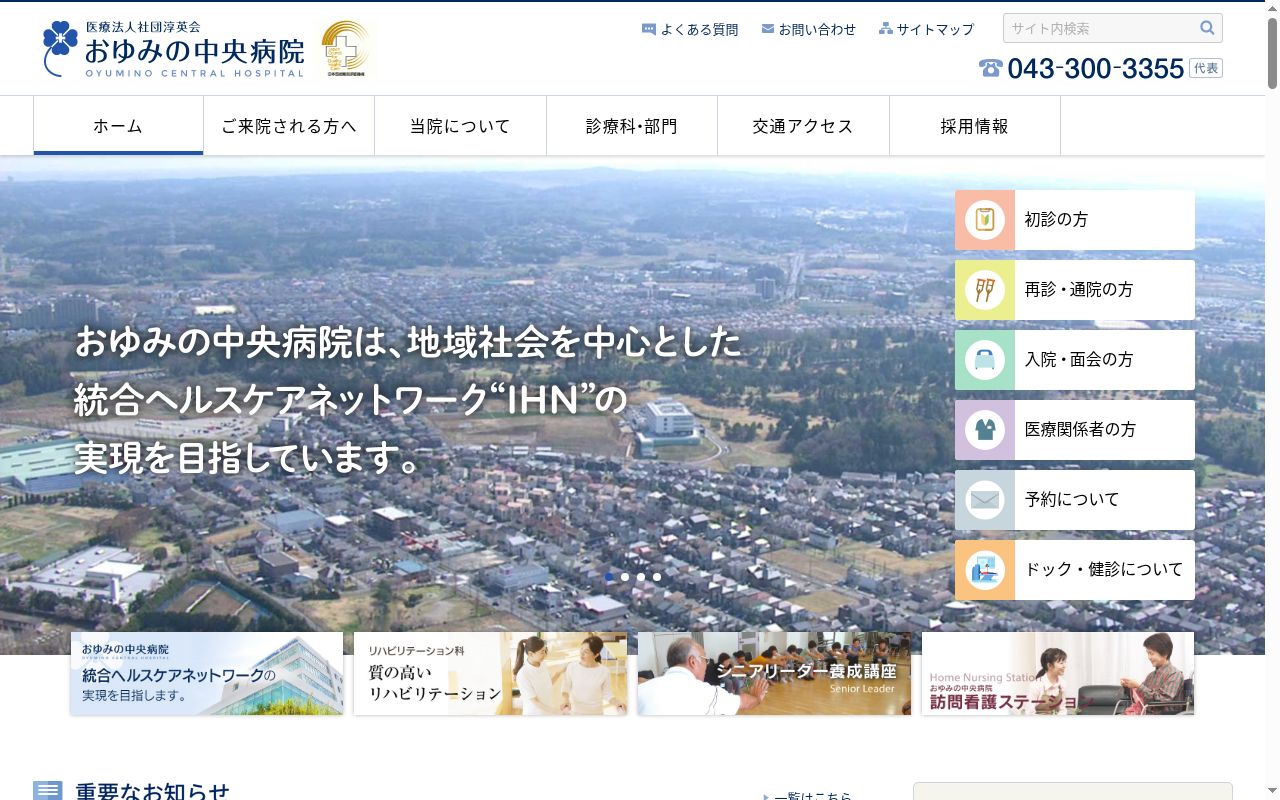
Task: Select the third carousel slide dot
Action: pyautogui.click(x=641, y=577)
